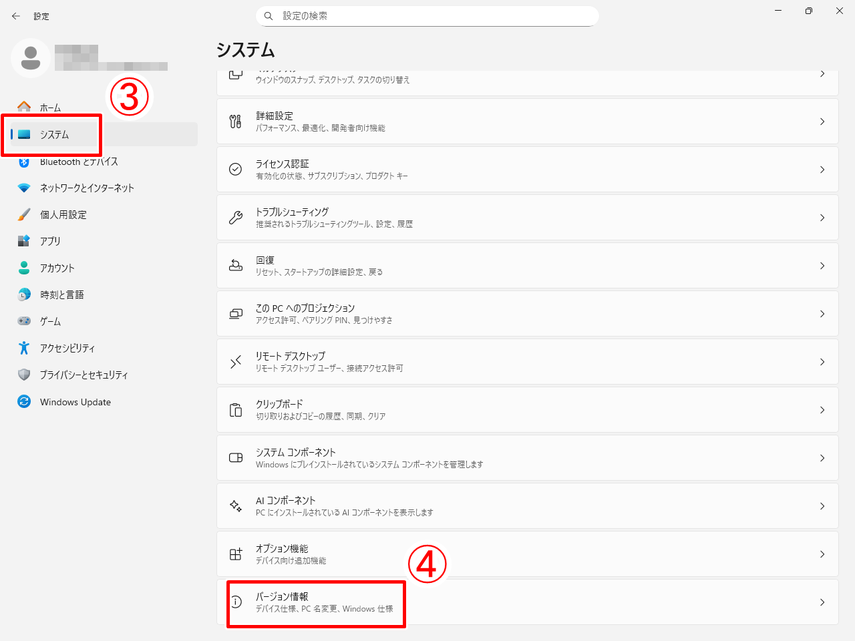
Task: Select 時刻と言語 in the sidebar
Action: pos(61,295)
